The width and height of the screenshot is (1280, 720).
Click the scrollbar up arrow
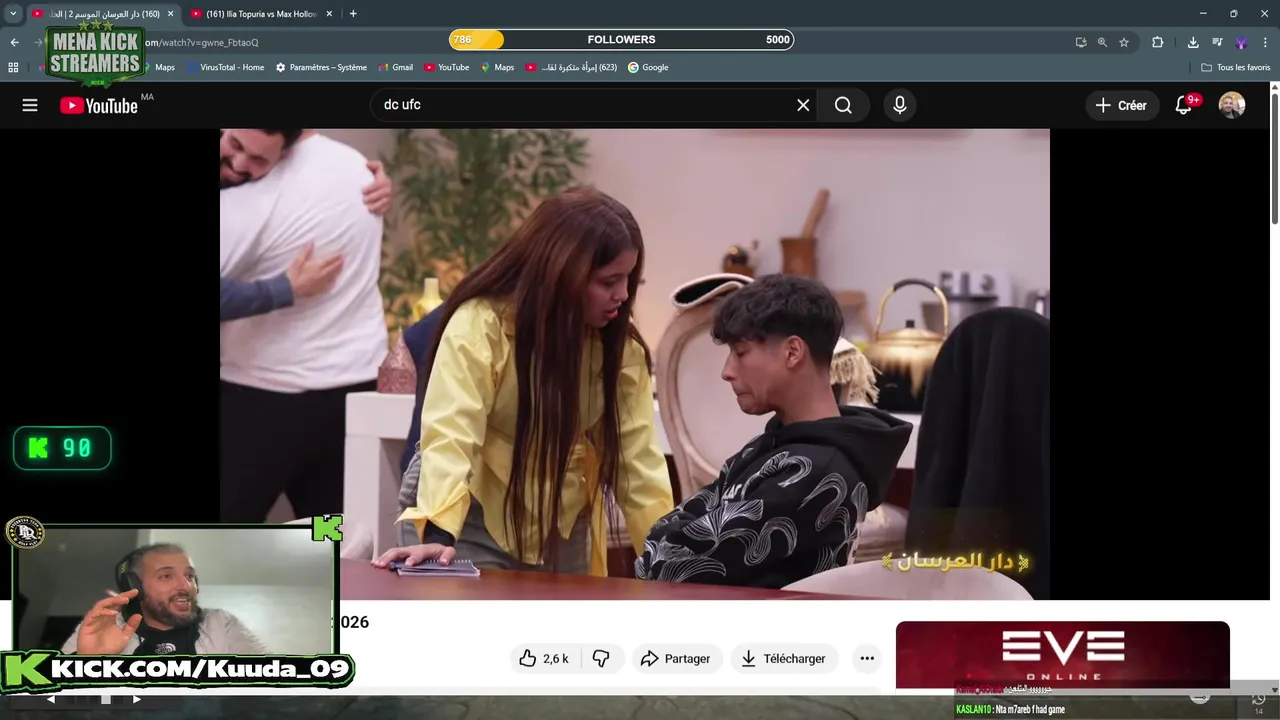1274,88
